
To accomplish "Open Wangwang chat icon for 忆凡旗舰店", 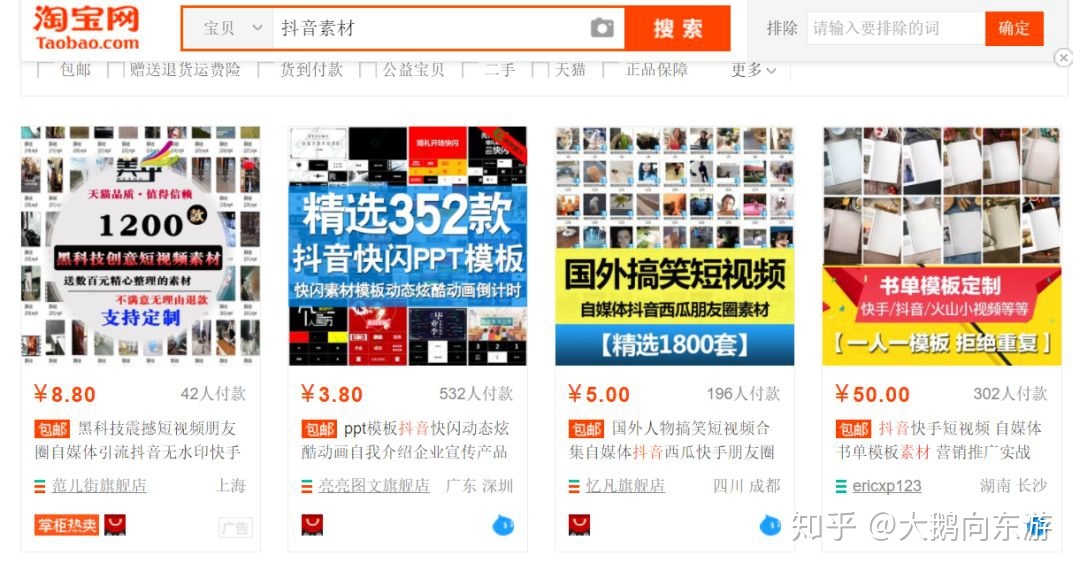I will tap(770, 526).
